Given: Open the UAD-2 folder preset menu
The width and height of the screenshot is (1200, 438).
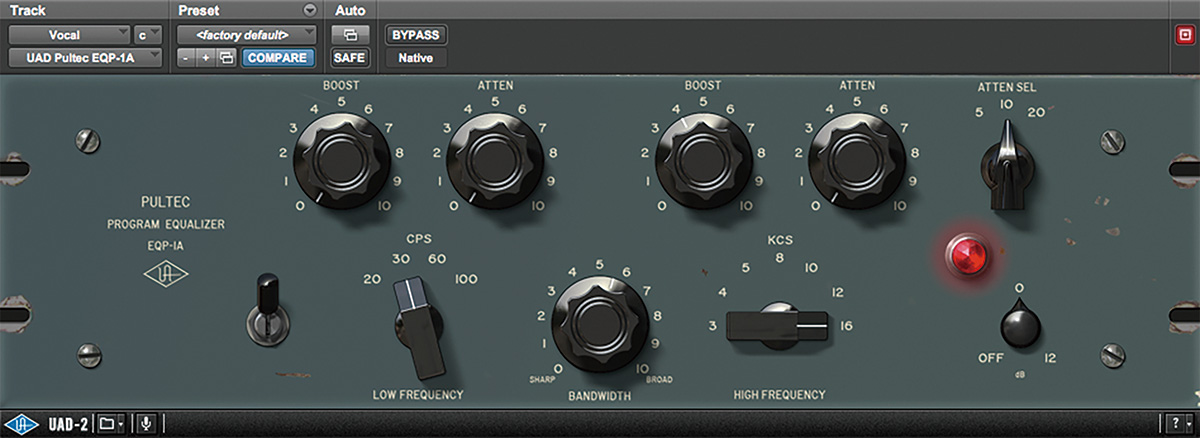Looking at the screenshot, I should point(110,424).
